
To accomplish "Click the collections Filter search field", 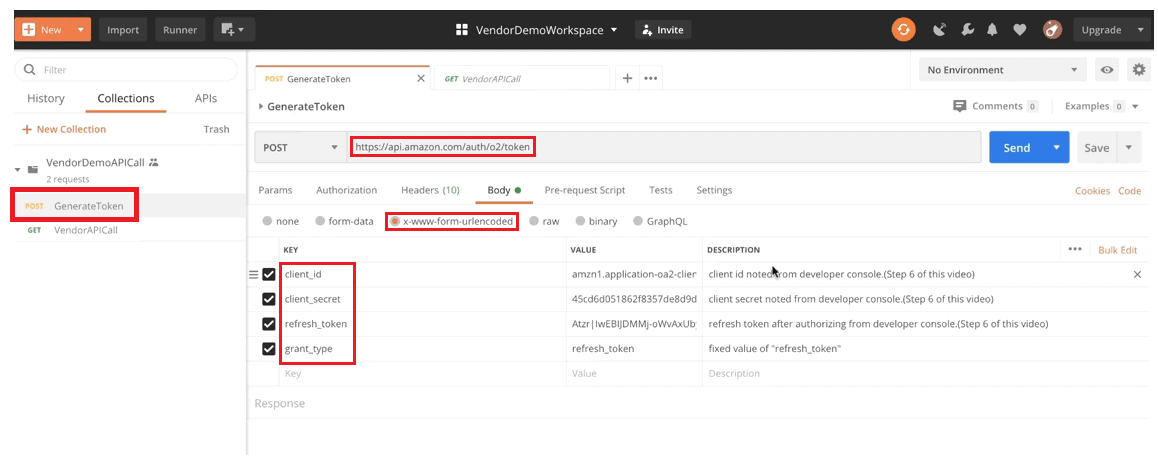I will click(126, 70).
